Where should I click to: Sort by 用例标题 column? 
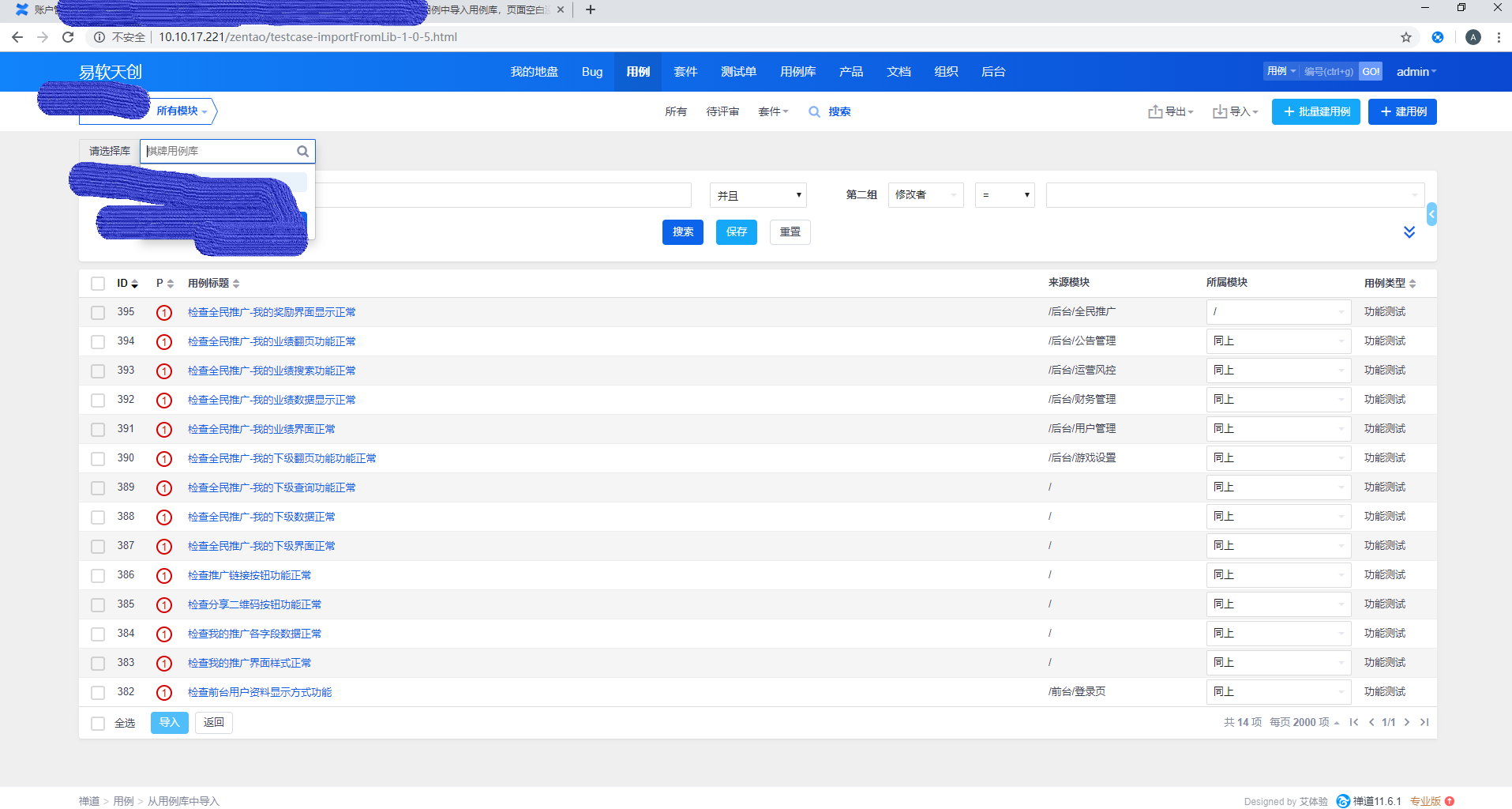214,284
